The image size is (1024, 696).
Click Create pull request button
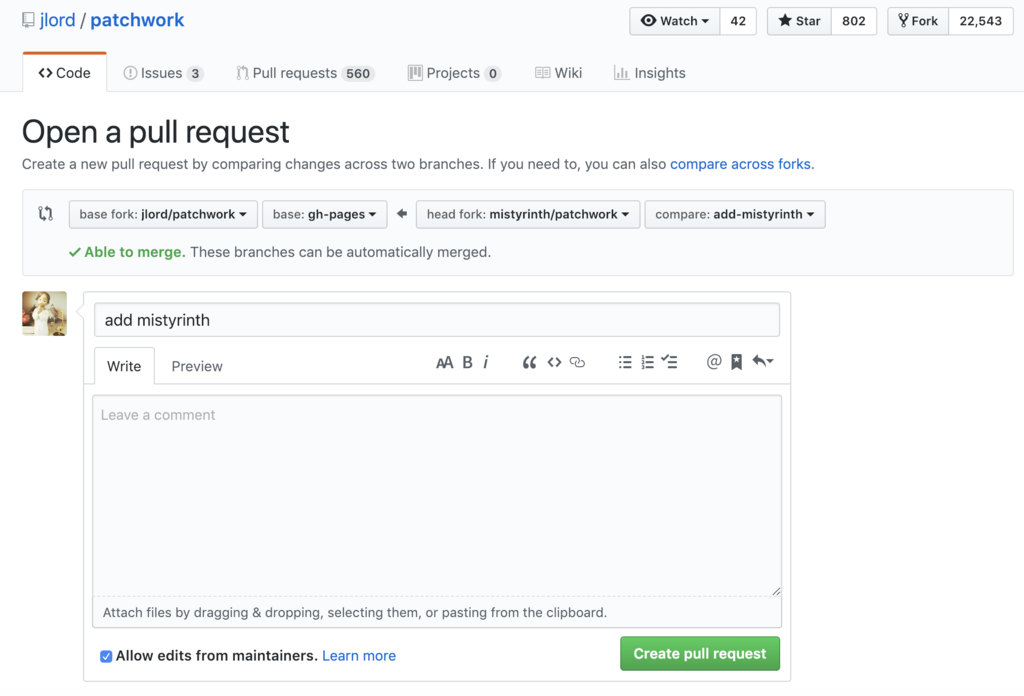point(699,654)
